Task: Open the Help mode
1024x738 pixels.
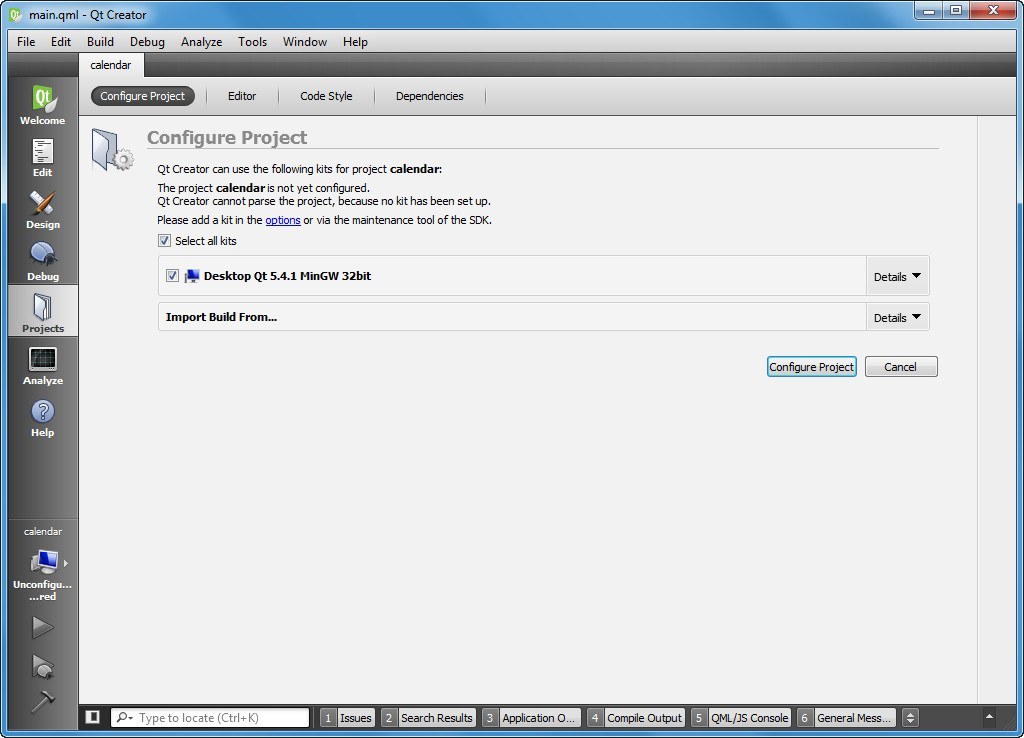Action: [x=42, y=418]
